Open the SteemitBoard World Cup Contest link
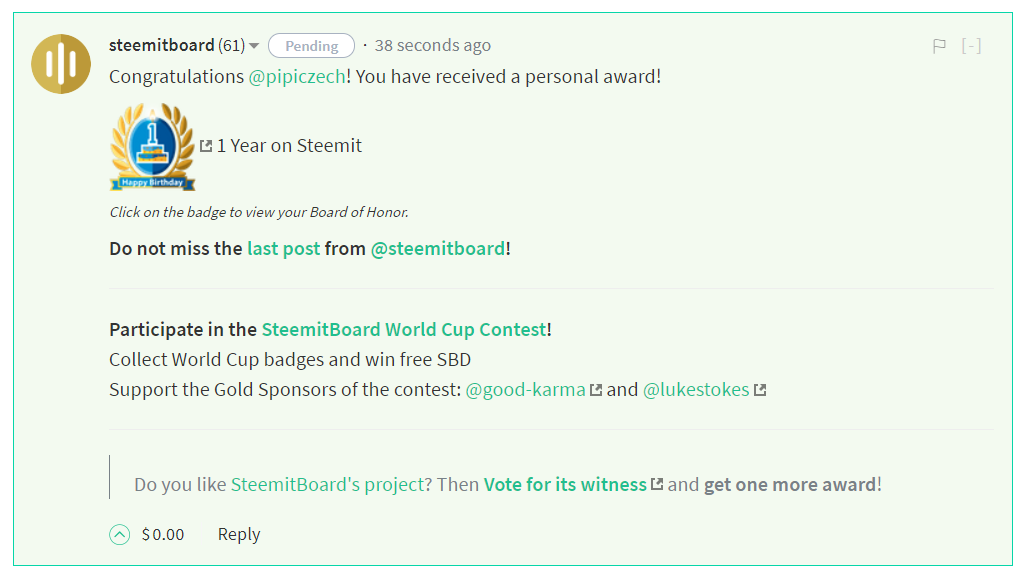The height and width of the screenshot is (578, 1027). click(x=404, y=330)
